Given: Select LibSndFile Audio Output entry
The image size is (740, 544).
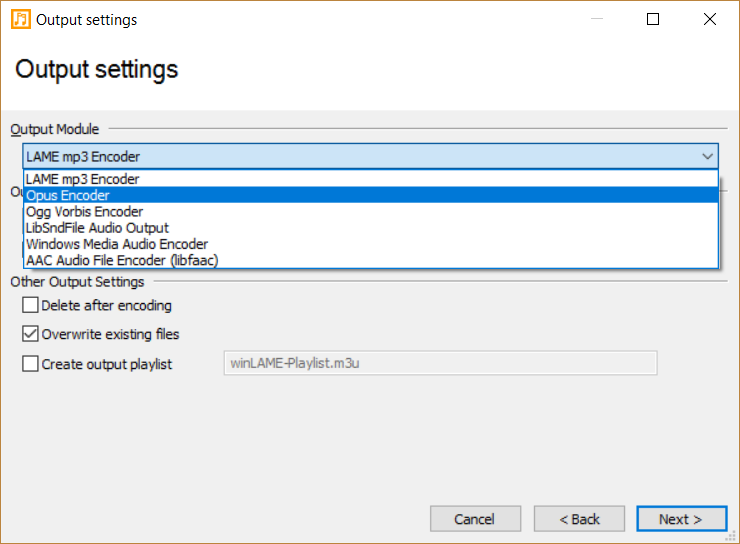Looking at the screenshot, I should 371,227.
